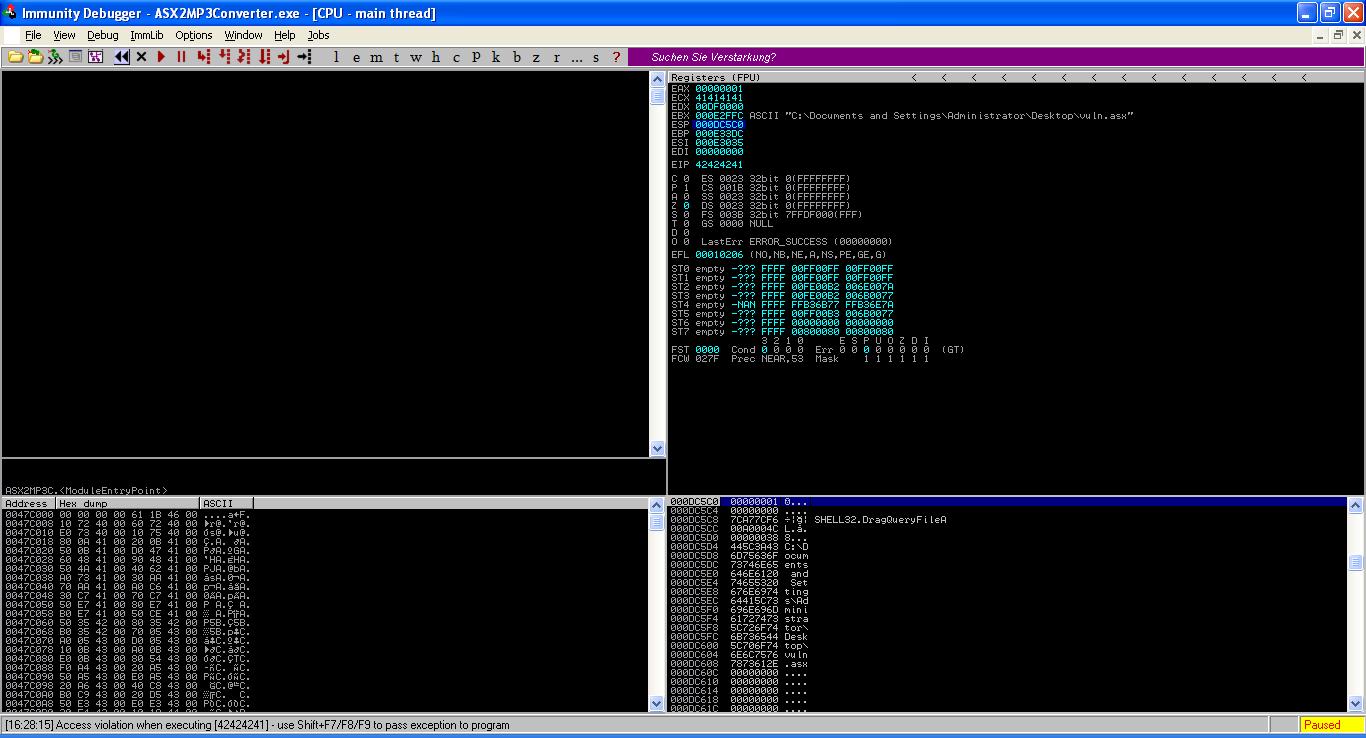Show Patches with 'P' button
The image size is (1366, 738).
[476, 57]
